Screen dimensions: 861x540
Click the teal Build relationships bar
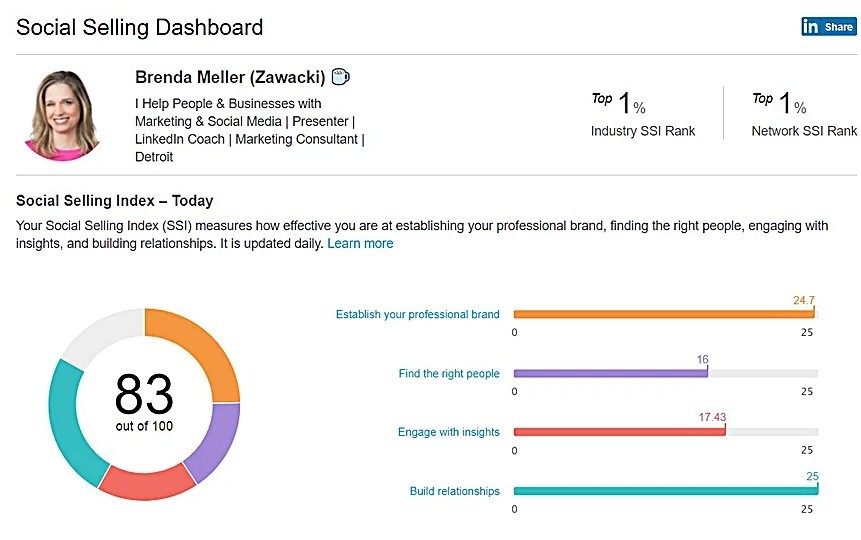pos(666,491)
